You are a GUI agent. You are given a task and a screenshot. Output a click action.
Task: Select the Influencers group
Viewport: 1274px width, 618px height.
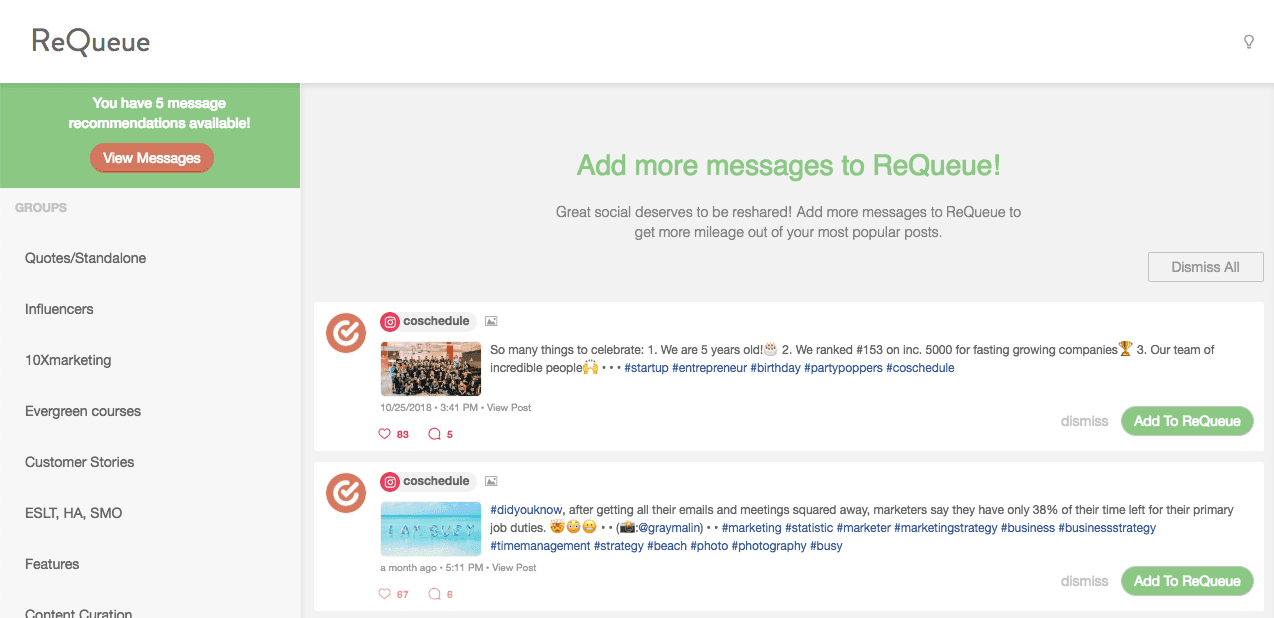coord(59,309)
